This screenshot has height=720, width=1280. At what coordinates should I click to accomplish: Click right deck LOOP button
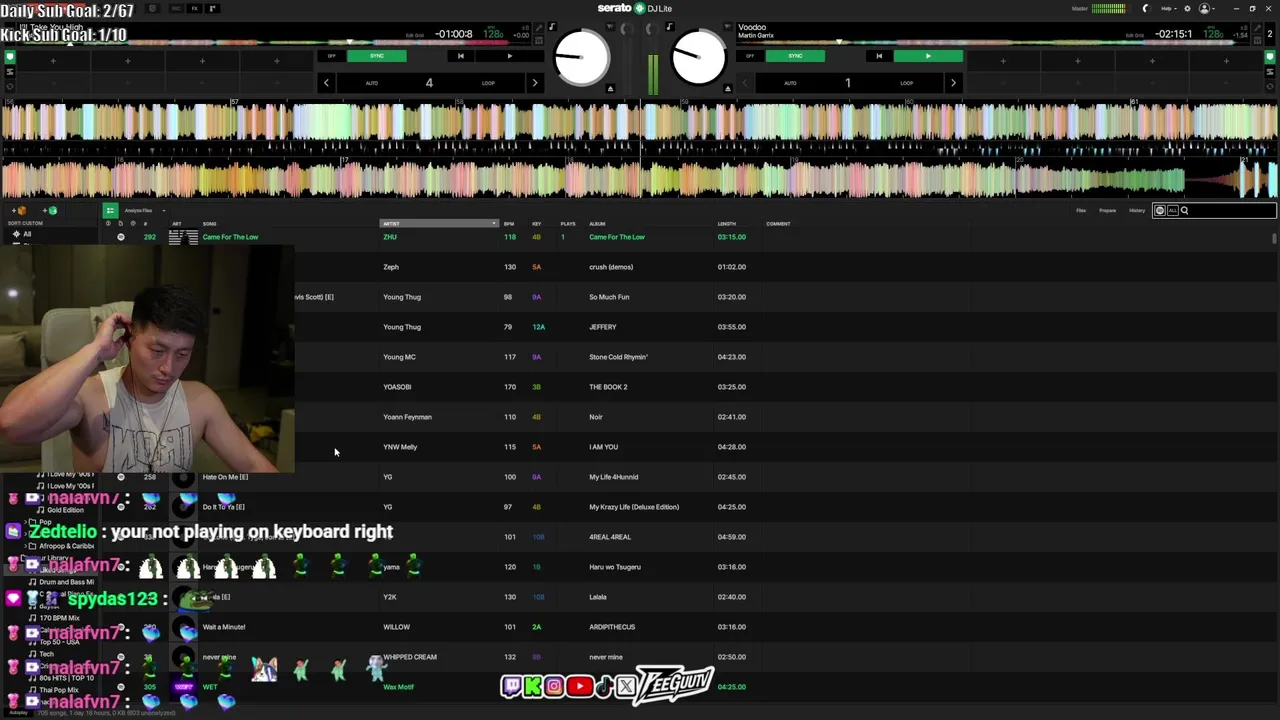click(907, 83)
